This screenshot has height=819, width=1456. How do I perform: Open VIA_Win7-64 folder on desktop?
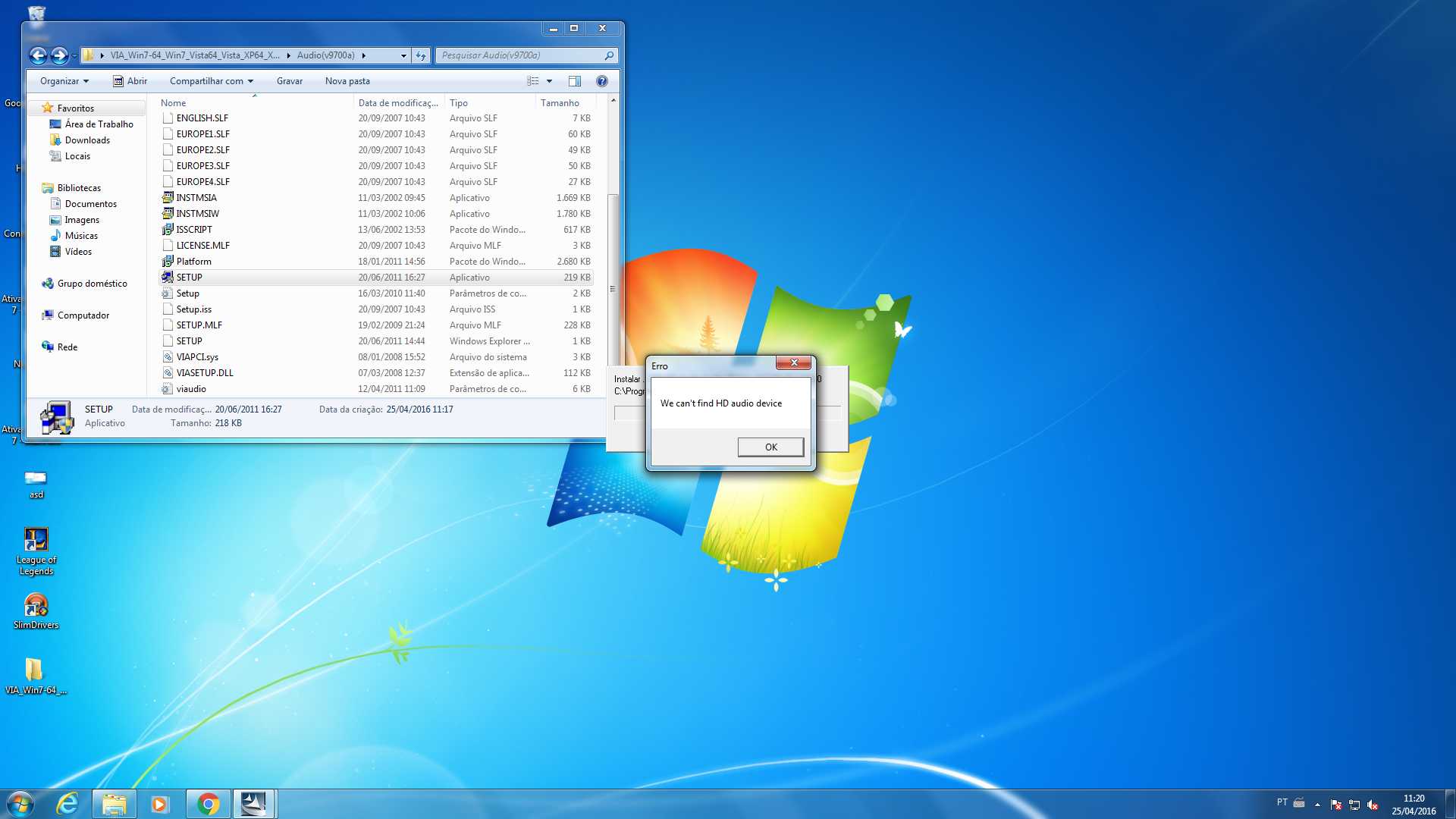click(36, 676)
